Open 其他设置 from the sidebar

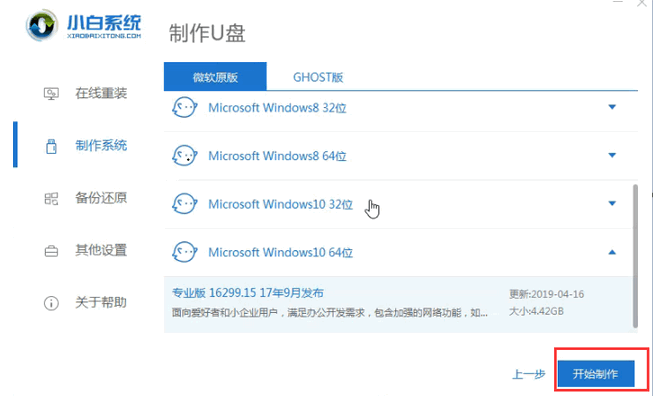pos(100,250)
